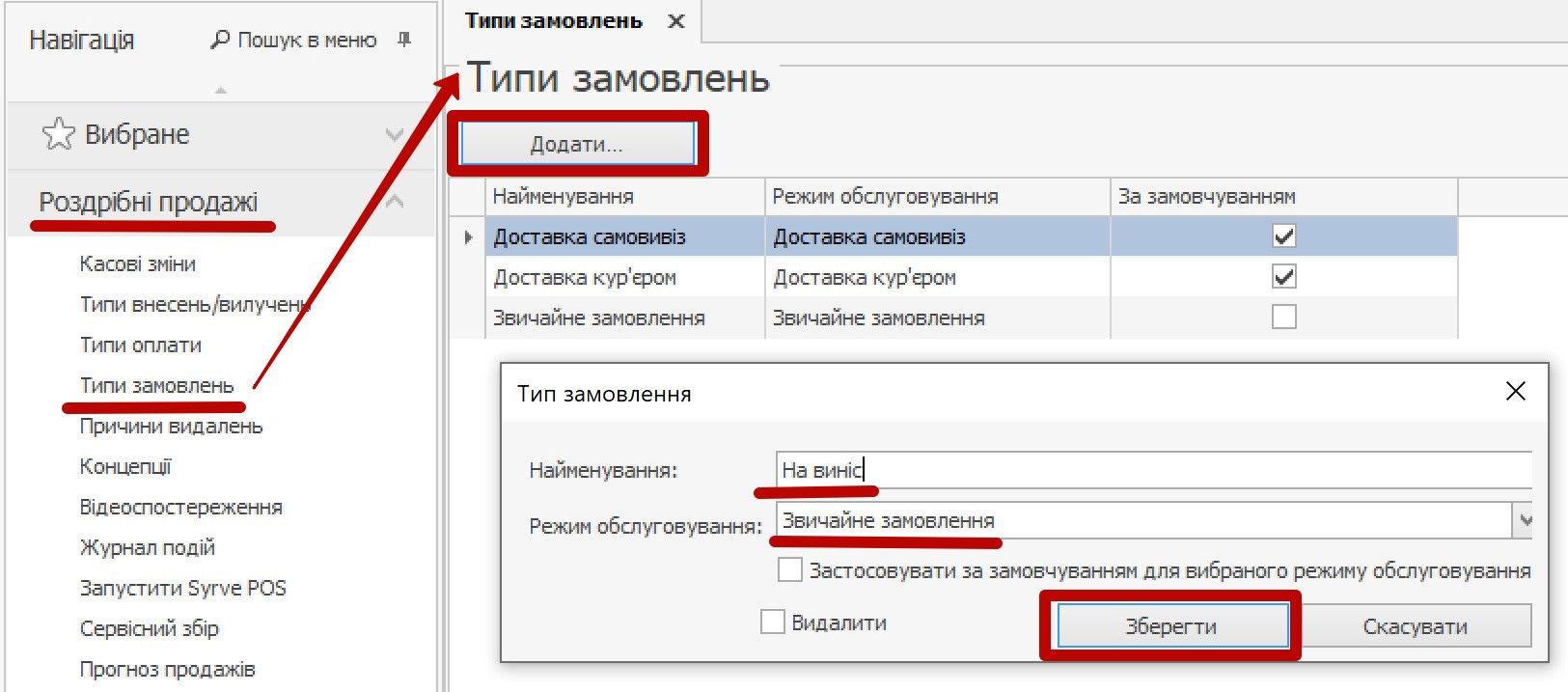The width and height of the screenshot is (1568, 692).
Task: Open Типи оплати menu item
Action: click(141, 345)
